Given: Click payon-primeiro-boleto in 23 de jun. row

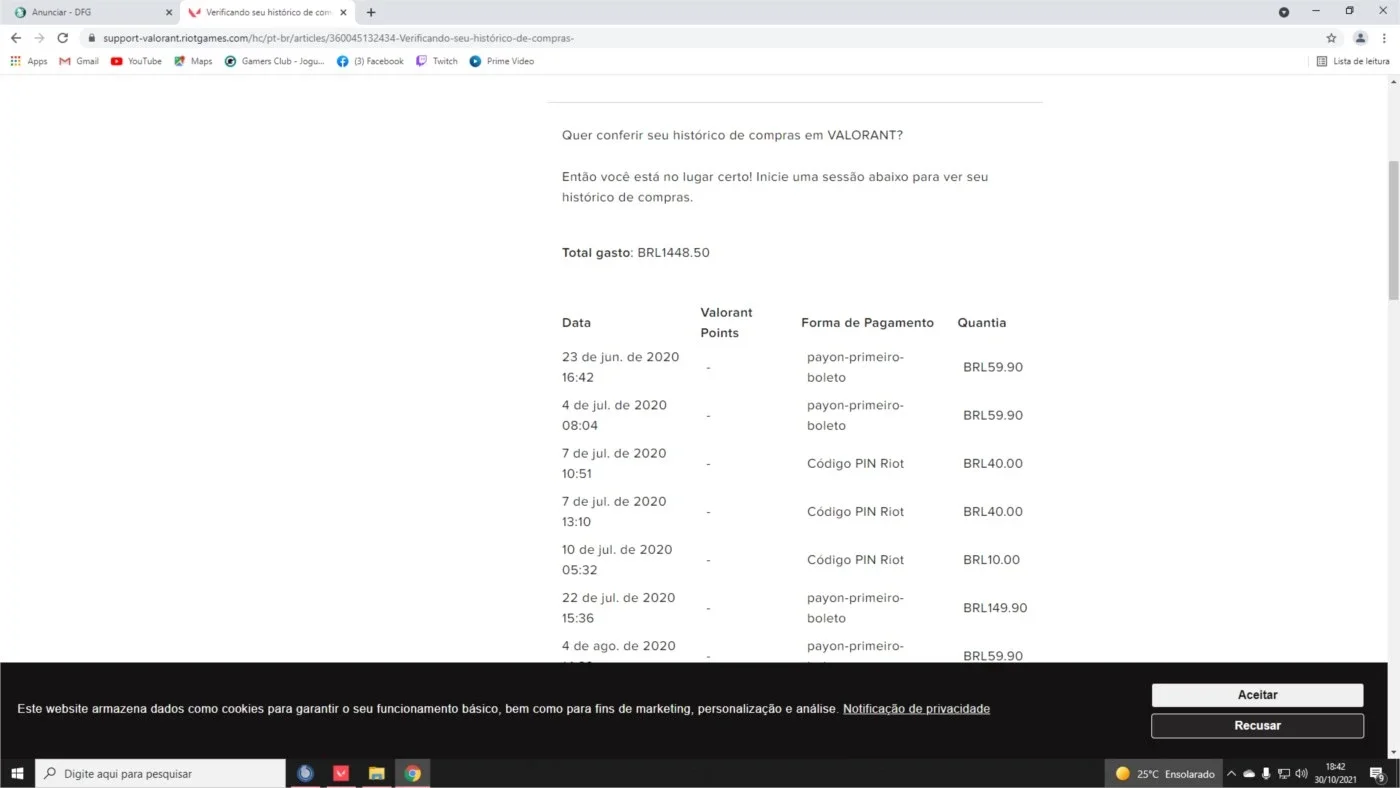Looking at the screenshot, I should click(x=855, y=367).
